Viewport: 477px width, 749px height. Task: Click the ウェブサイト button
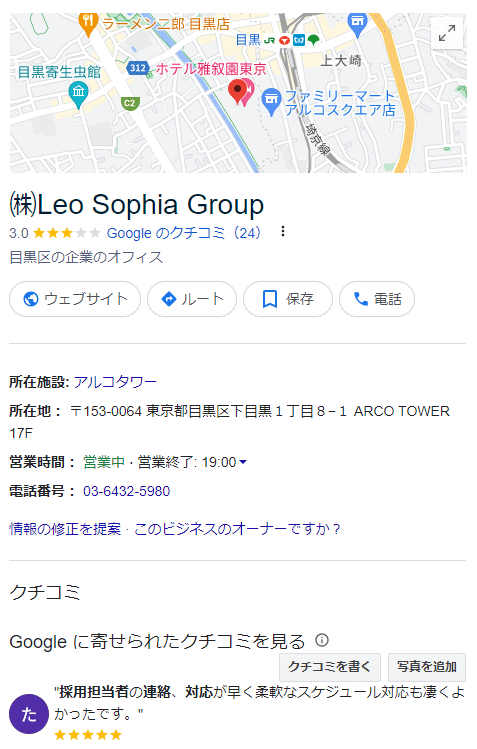point(75,299)
